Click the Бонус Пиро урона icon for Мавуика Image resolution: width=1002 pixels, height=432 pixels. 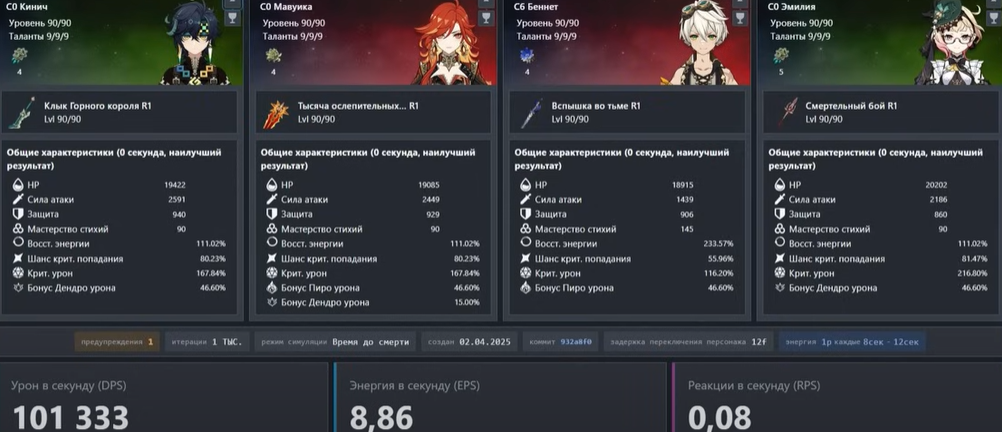272,288
